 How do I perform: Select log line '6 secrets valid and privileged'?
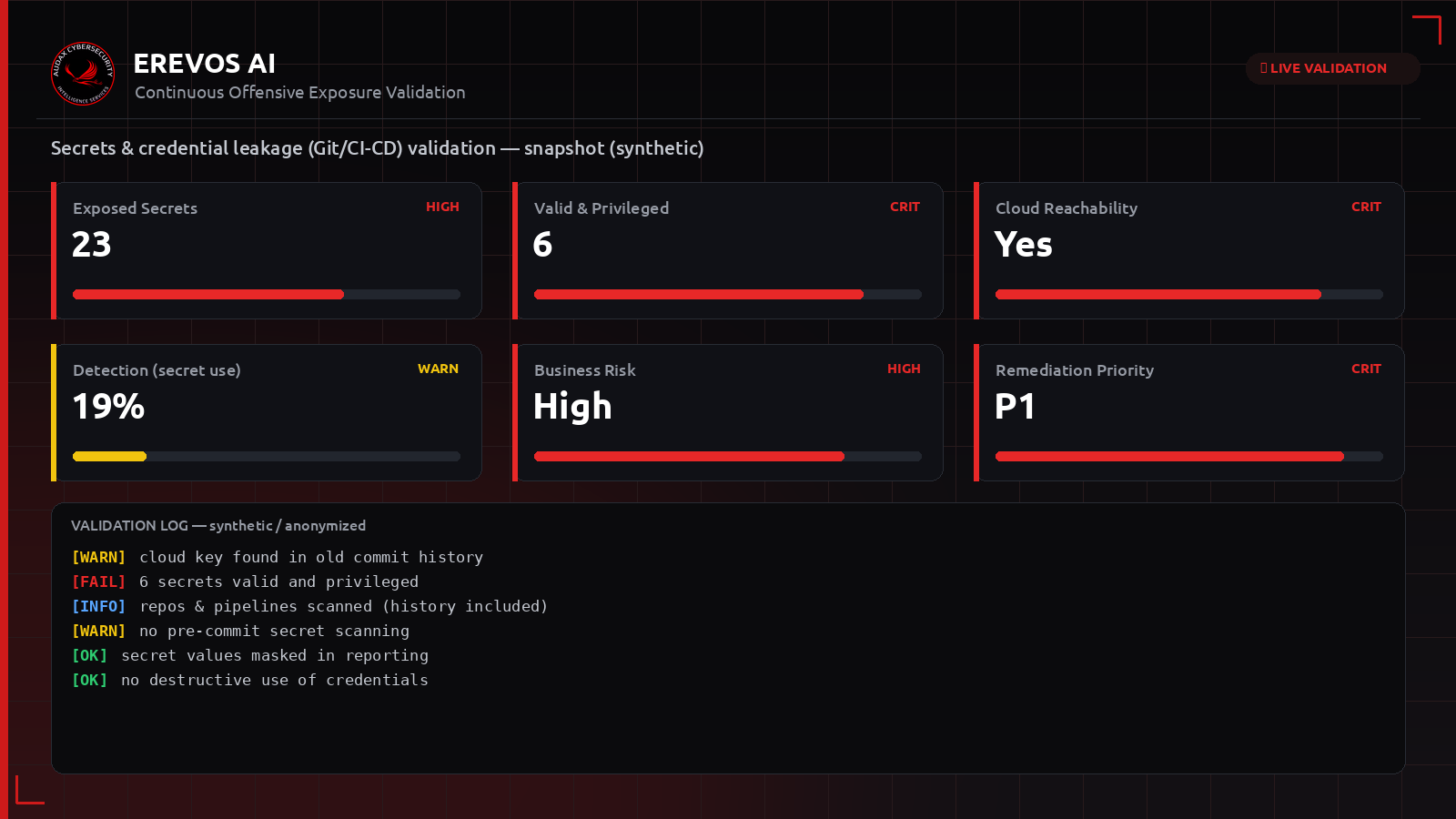278,581
